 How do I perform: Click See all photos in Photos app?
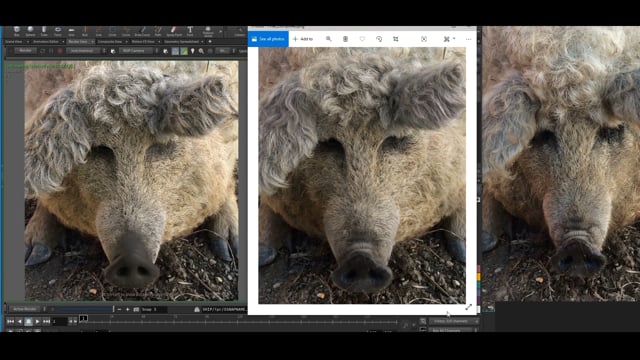coord(268,39)
